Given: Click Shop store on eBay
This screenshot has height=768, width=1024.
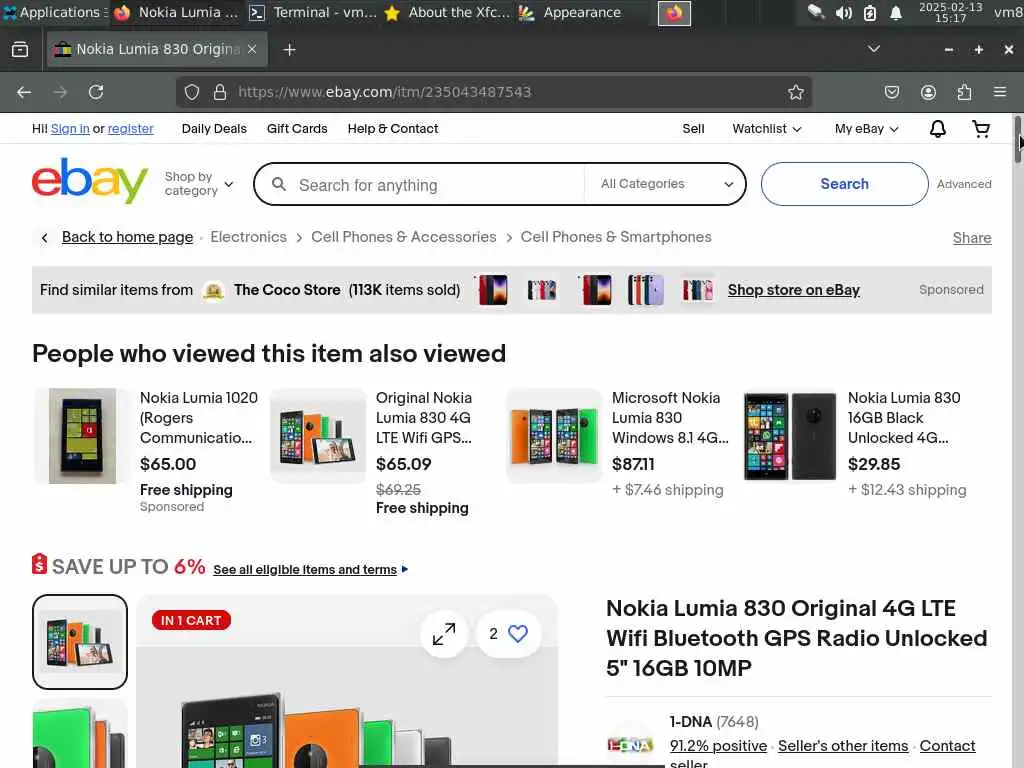Looking at the screenshot, I should (x=793, y=290).
